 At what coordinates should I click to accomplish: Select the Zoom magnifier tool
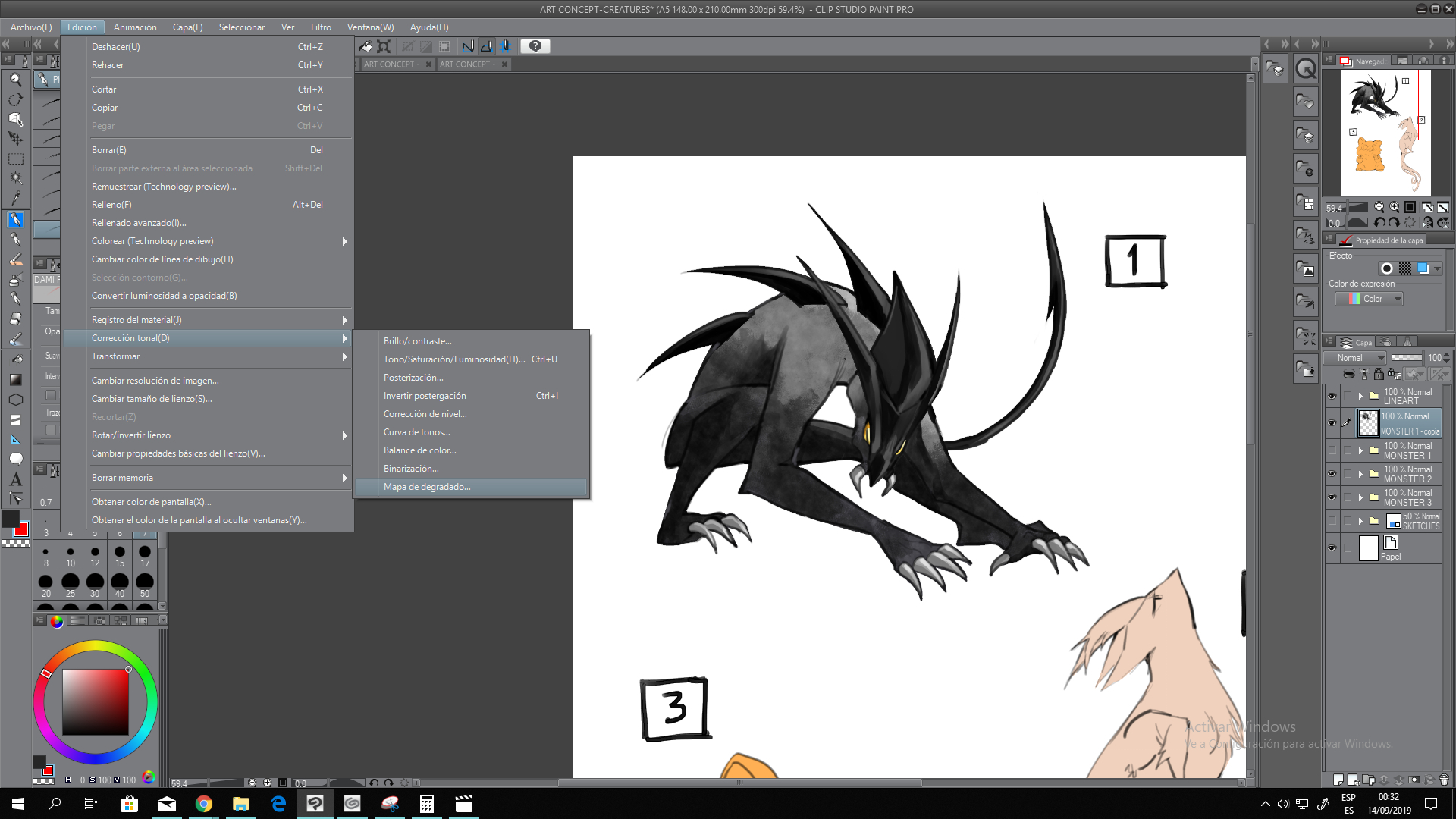(x=15, y=80)
